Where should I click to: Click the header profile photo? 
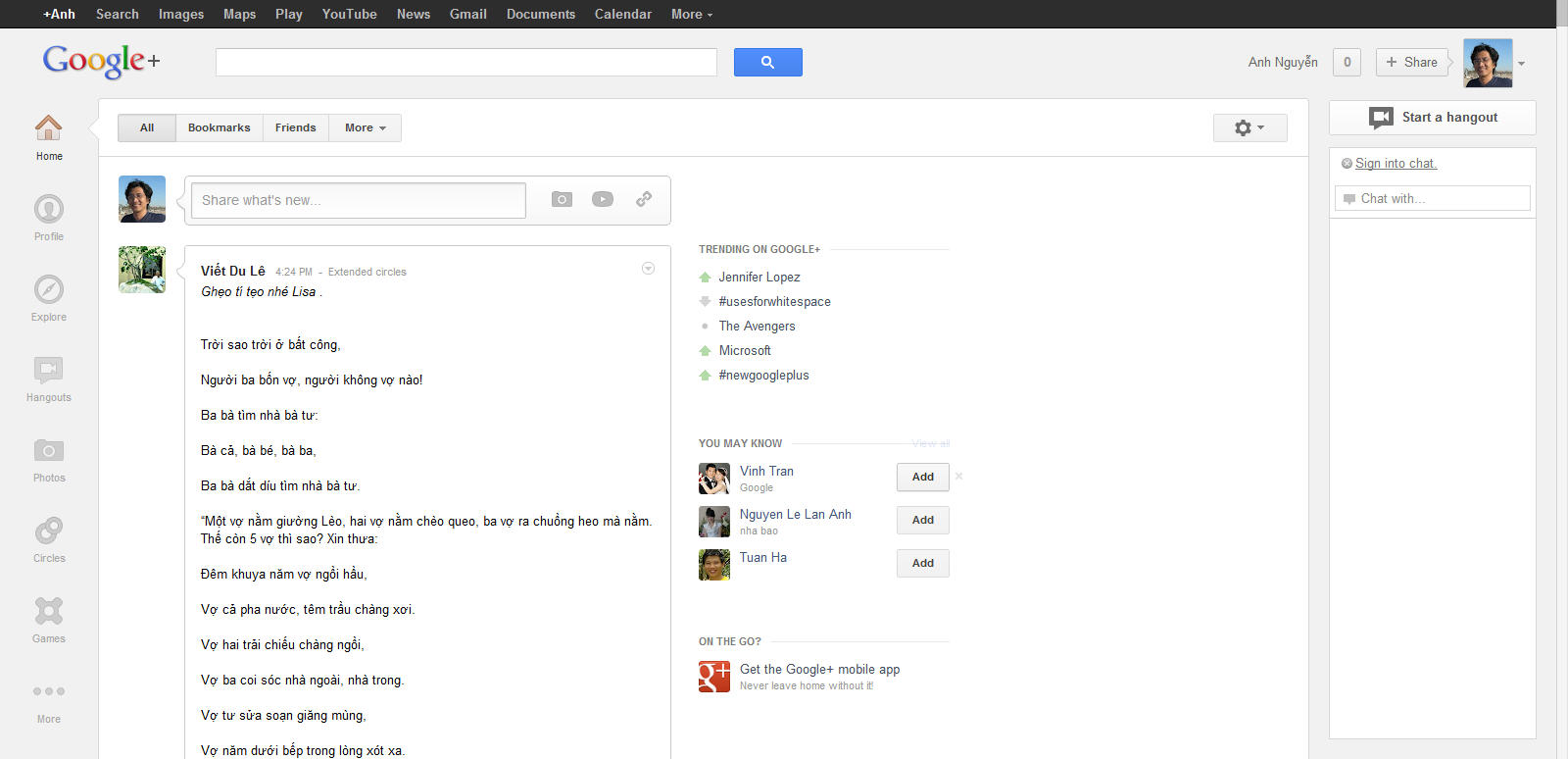point(1488,63)
